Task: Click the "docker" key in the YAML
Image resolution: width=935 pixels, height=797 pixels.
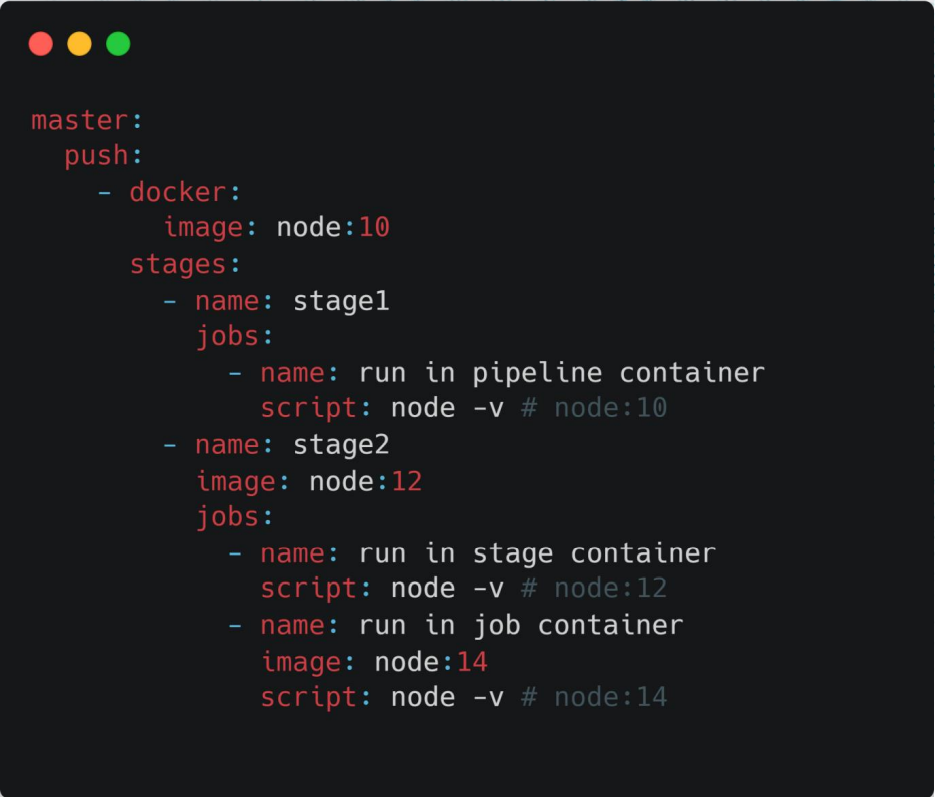Action: click(x=177, y=192)
